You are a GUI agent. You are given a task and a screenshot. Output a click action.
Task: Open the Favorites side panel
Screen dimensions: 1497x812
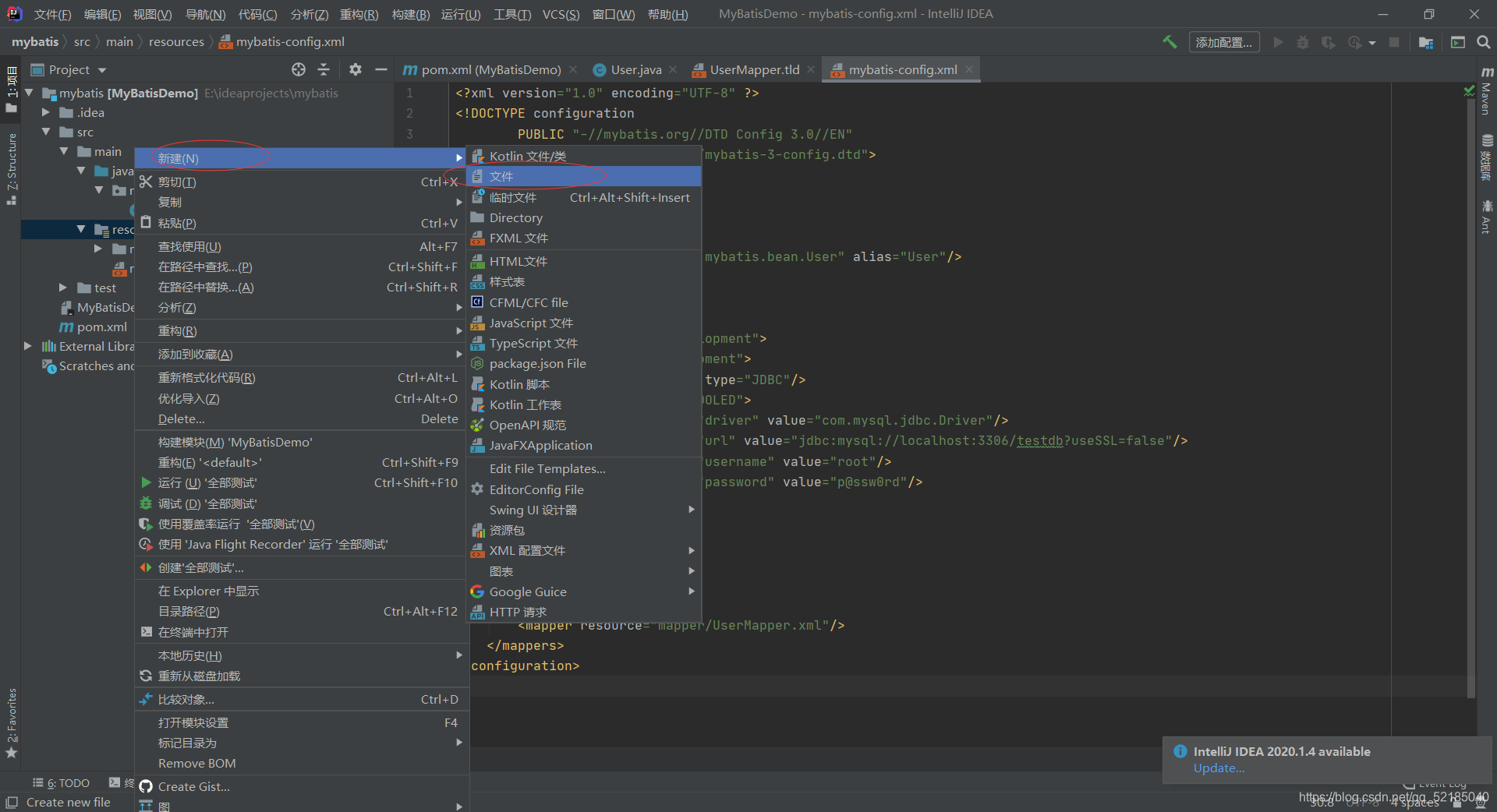tap(11, 722)
